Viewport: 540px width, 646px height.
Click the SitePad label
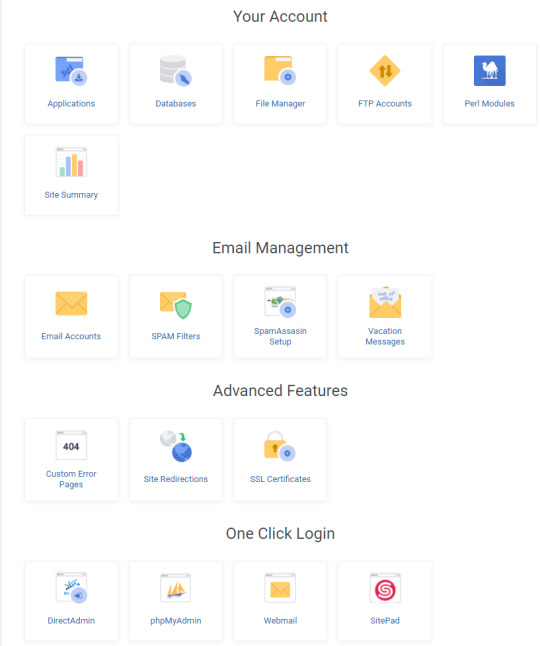coord(385,620)
